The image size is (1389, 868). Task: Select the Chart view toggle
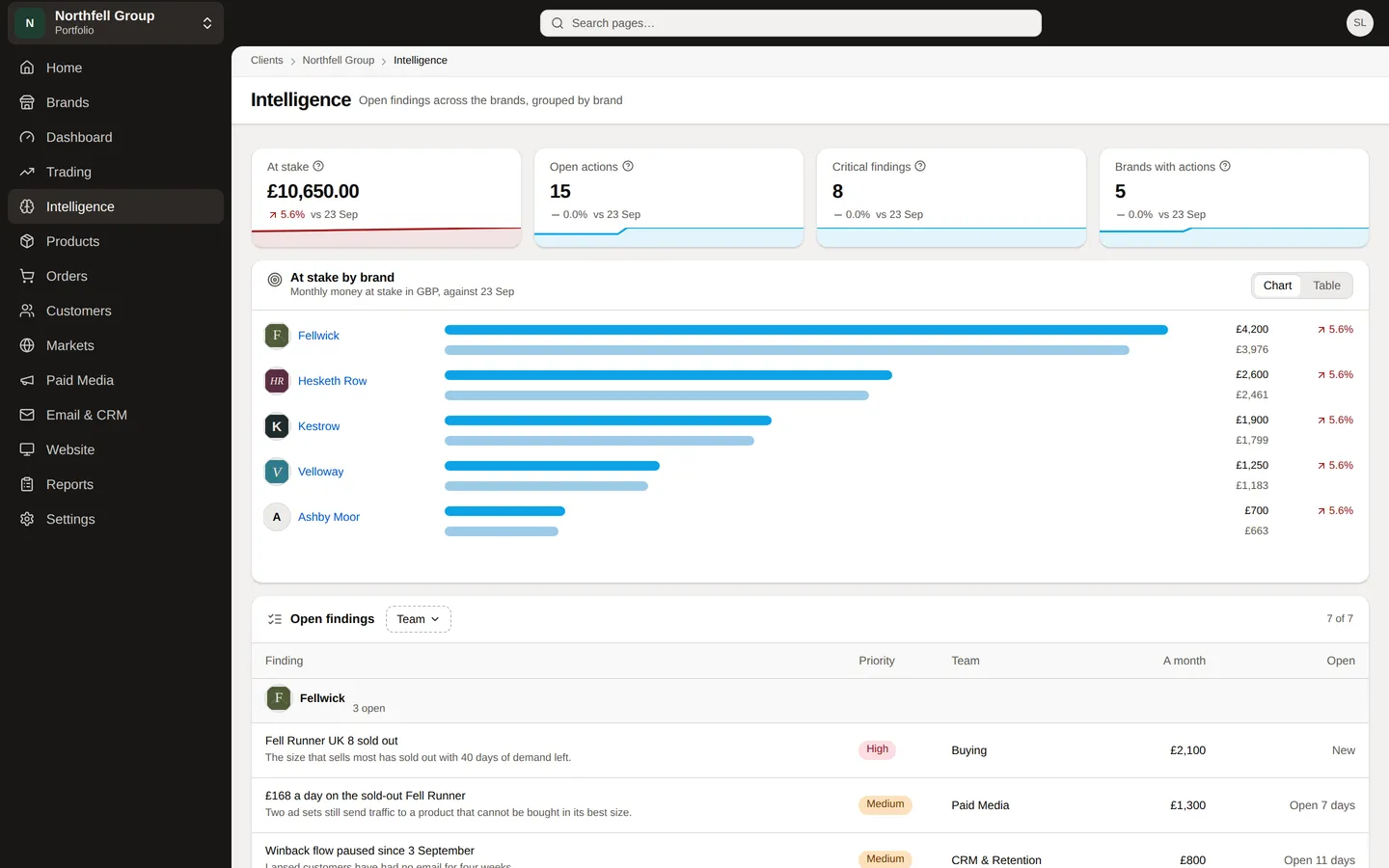[x=1277, y=285]
